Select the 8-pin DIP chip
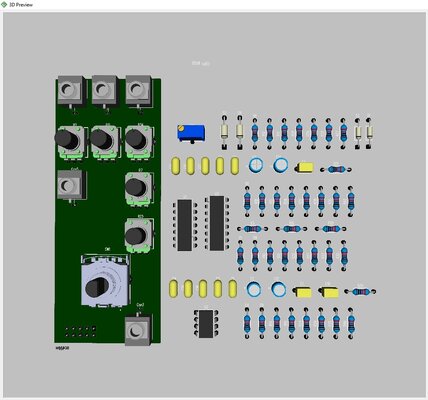428x400 pixels. click(x=206, y=323)
